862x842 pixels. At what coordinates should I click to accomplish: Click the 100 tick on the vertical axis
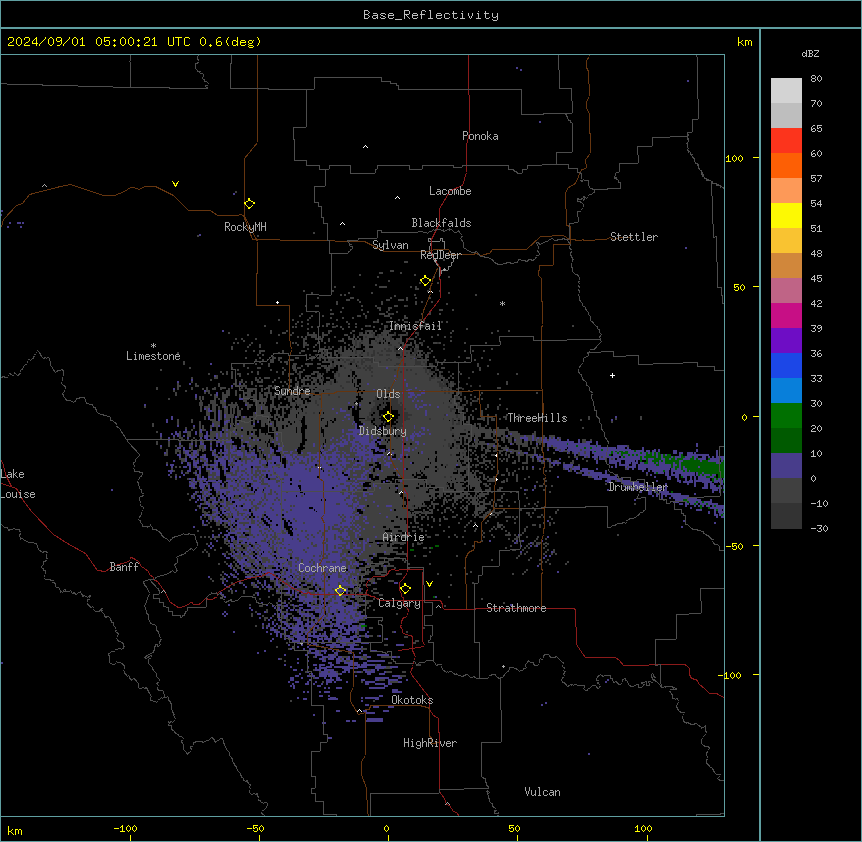pyautogui.click(x=734, y=158)
